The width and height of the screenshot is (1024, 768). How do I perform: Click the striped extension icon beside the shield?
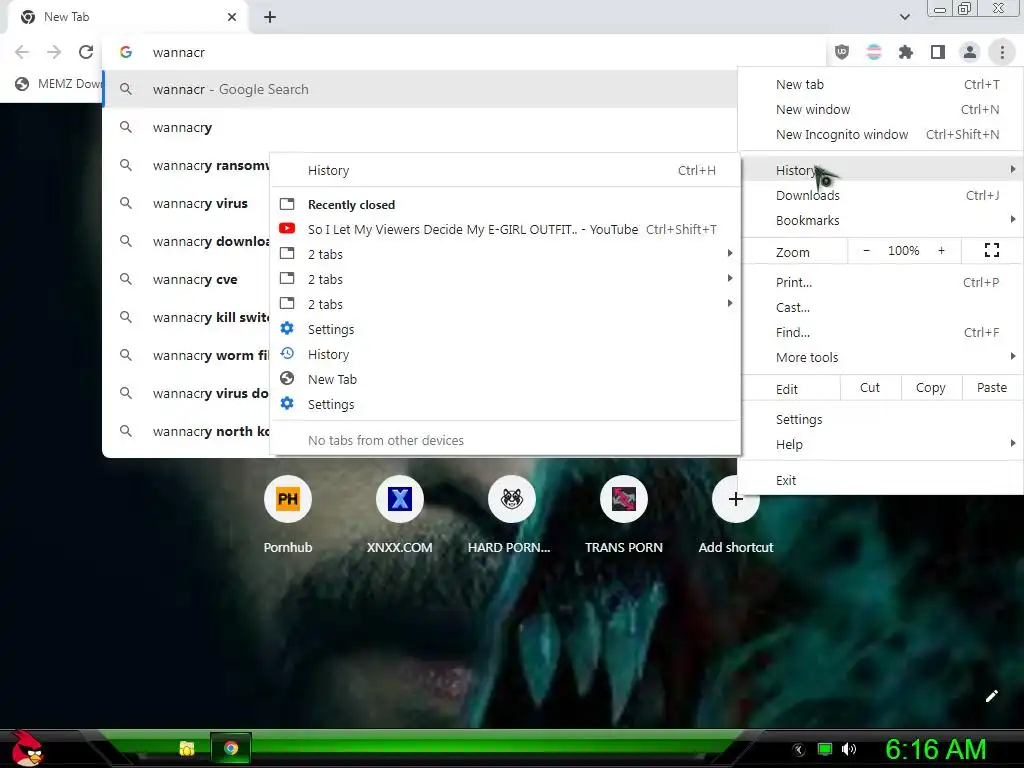point(874,52)
